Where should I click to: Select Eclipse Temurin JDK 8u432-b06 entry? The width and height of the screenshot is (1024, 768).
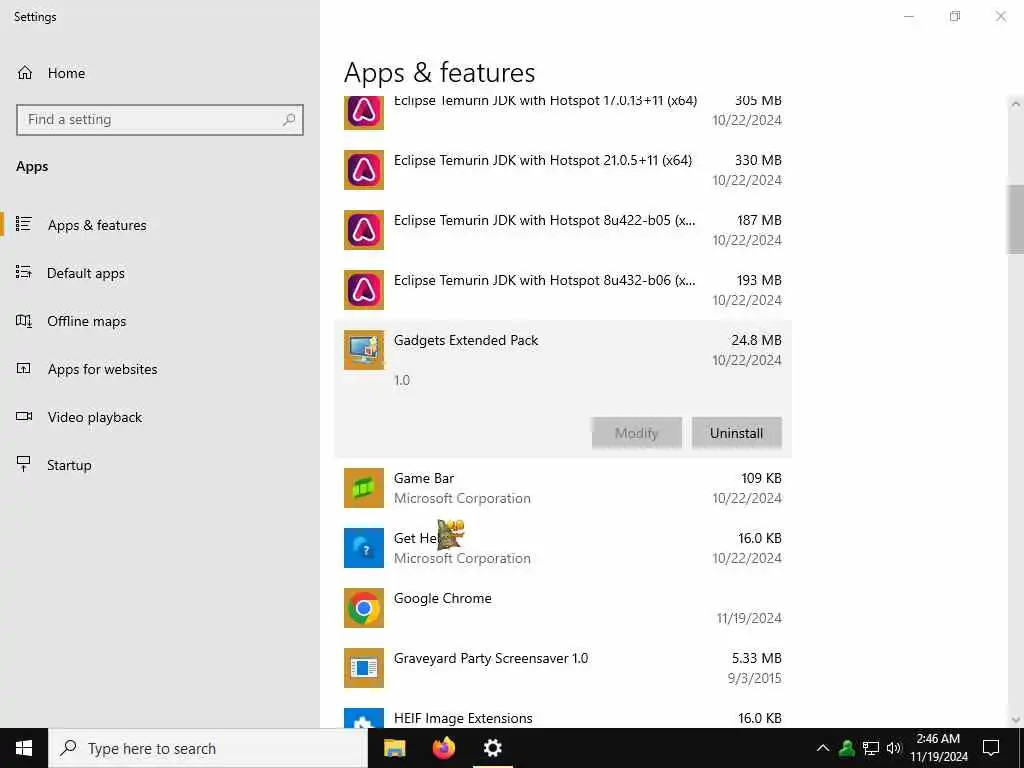pos(563,290)
